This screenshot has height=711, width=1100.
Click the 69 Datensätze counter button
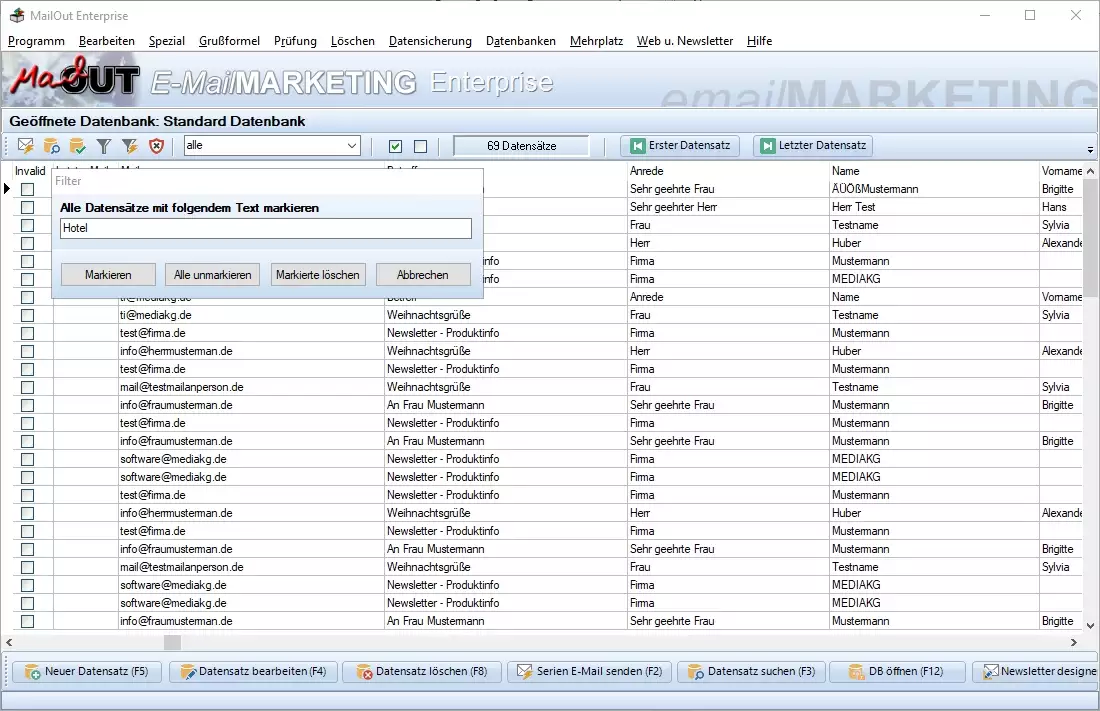tap(520, 145)
